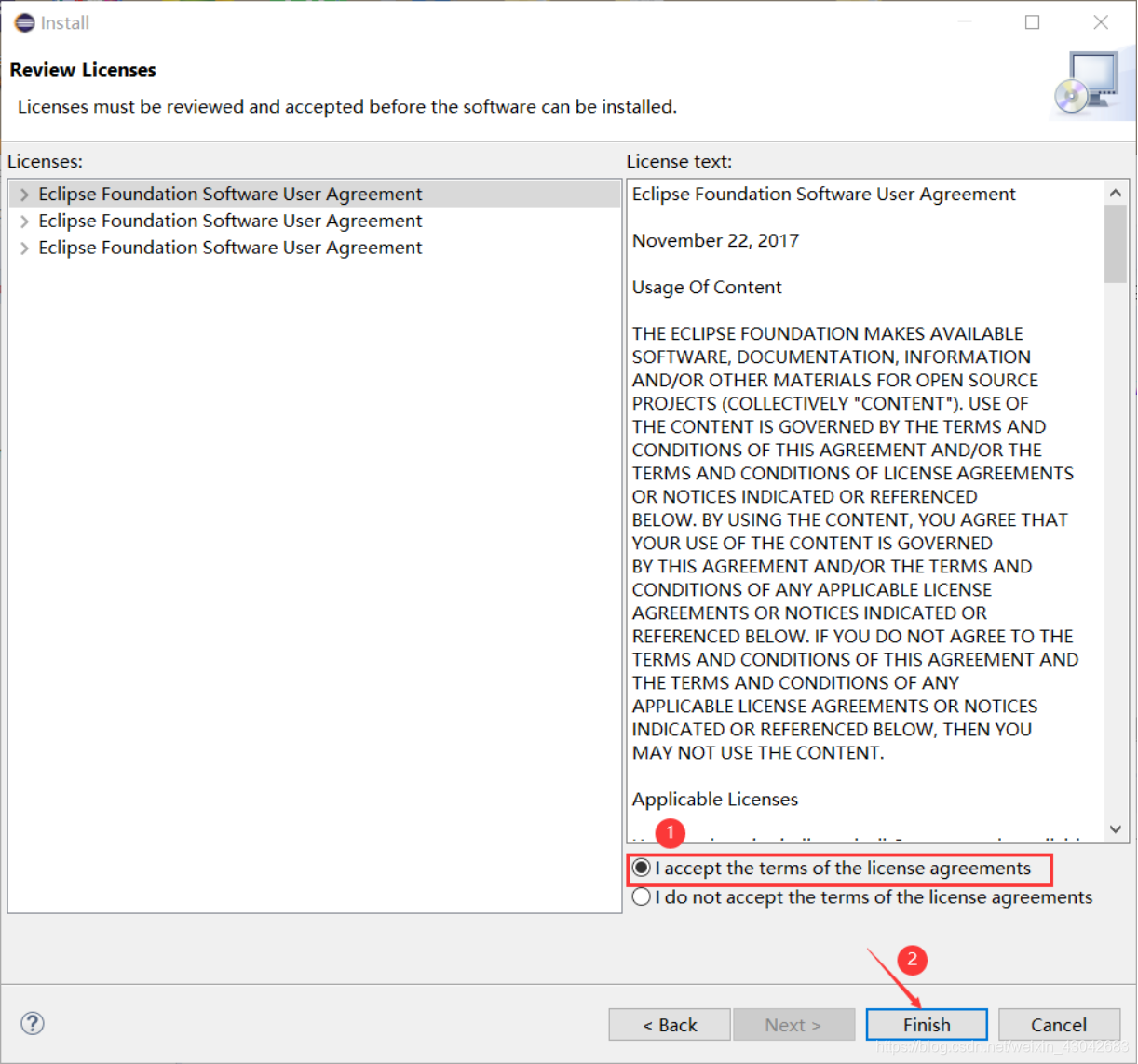Viewport: 1138px width, 1064px height.
Task: Select second 'Eclipse Foundation Software User Agreement' row
Action: click(315, 221)
